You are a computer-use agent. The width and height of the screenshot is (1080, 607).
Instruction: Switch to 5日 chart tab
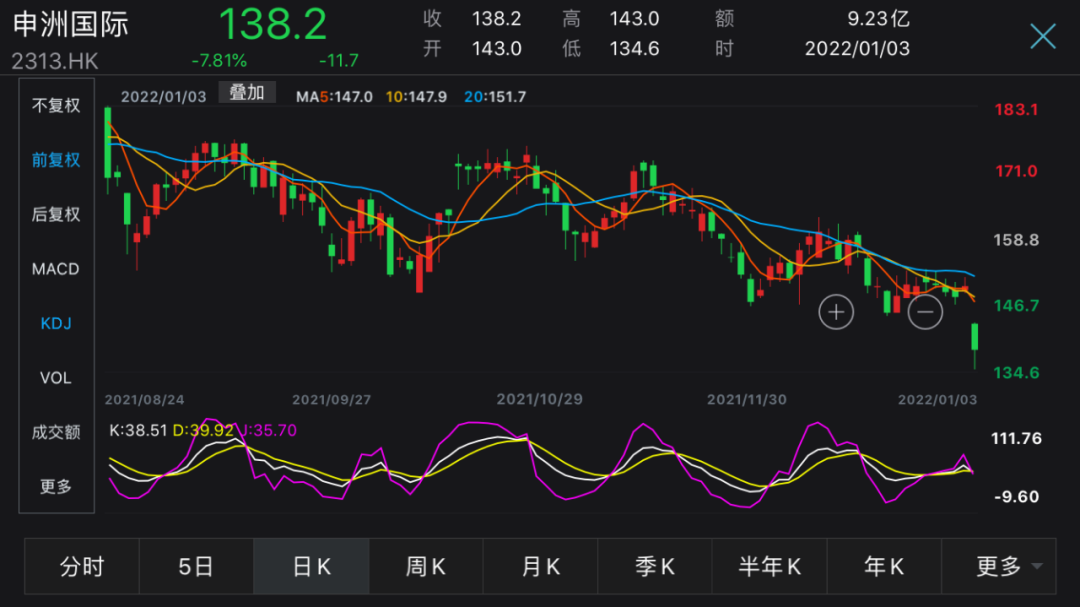(x=196, y=566)
